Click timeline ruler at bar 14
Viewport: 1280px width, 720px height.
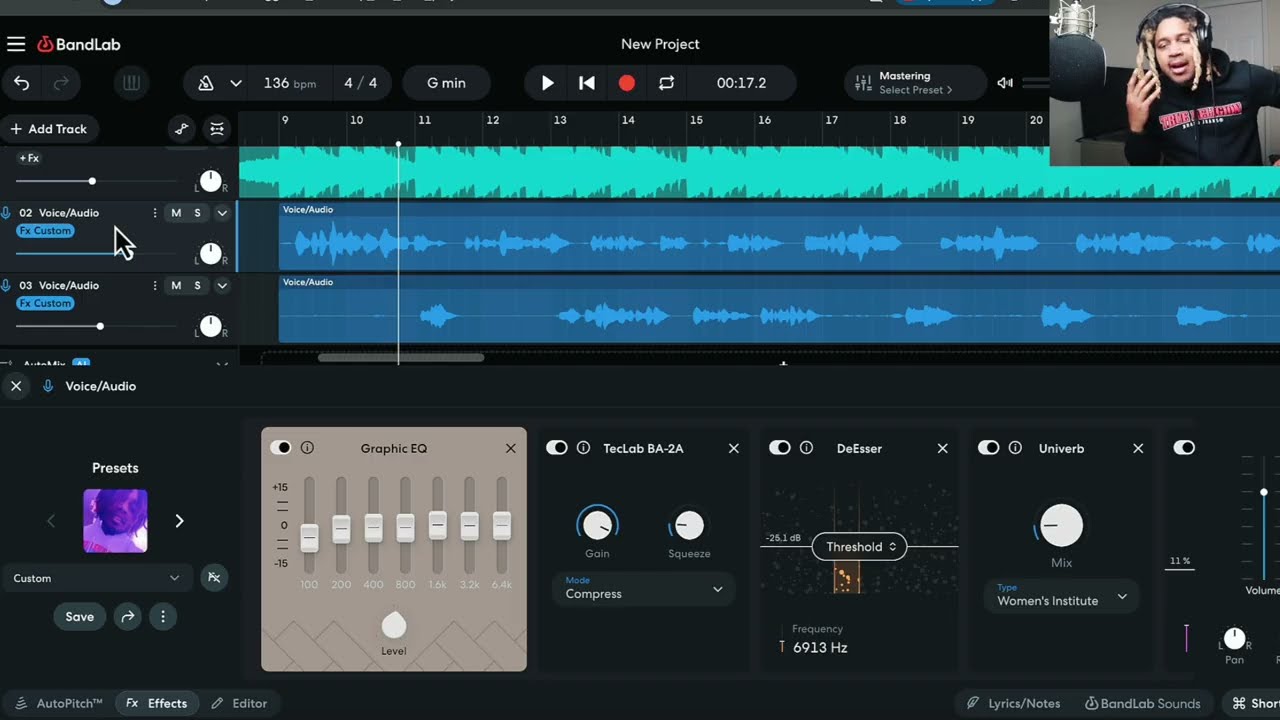pos(628,120)
